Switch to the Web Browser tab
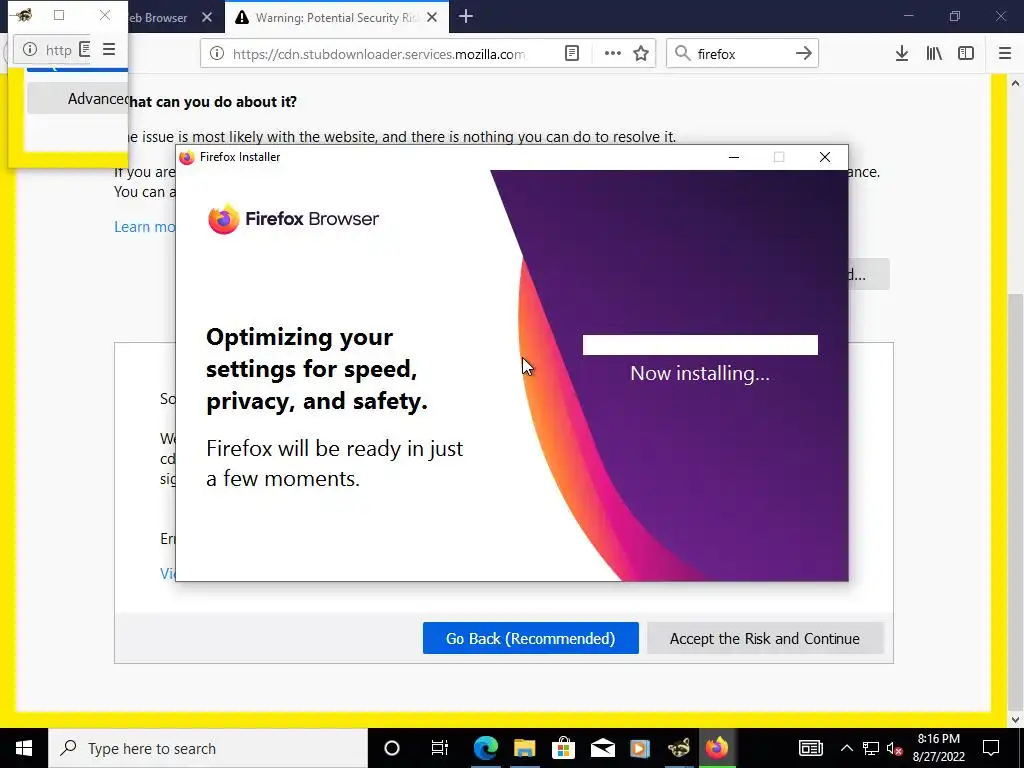 coord(158,18)
